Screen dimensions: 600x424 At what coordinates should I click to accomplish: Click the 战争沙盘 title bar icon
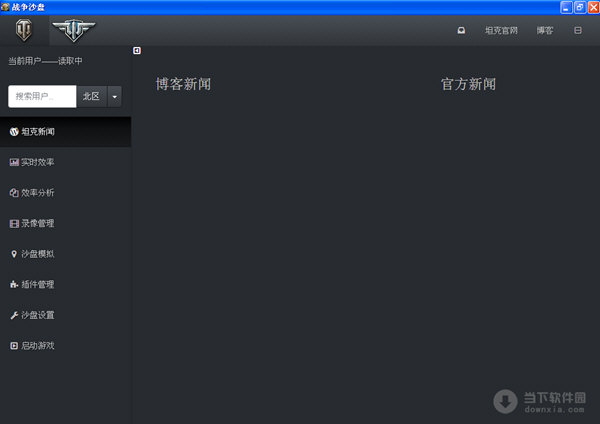click(5, 7)
